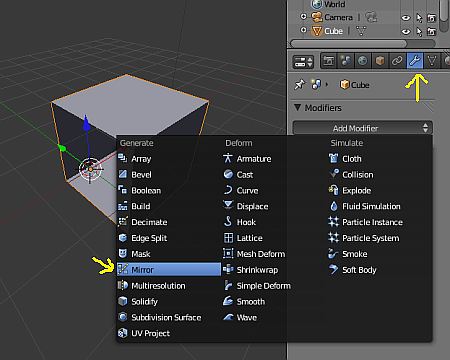Add the Mesh Deform modifier
450x360 pixels.
[x=273, y=254]
